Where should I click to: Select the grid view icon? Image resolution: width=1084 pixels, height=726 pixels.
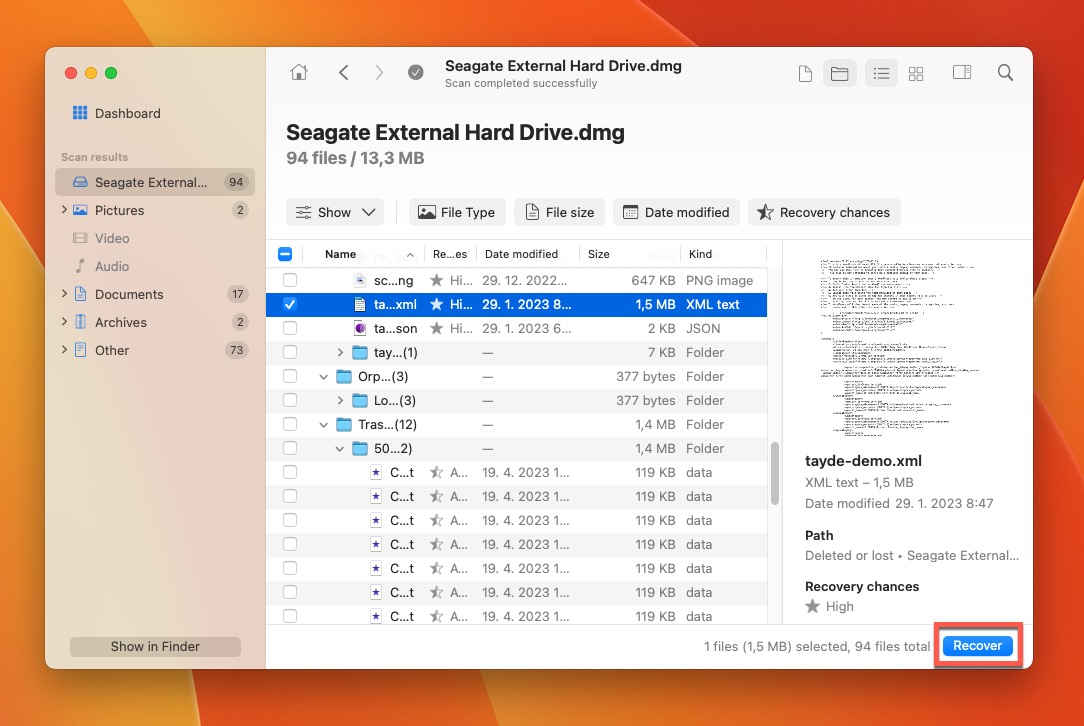tap(916, 73)
